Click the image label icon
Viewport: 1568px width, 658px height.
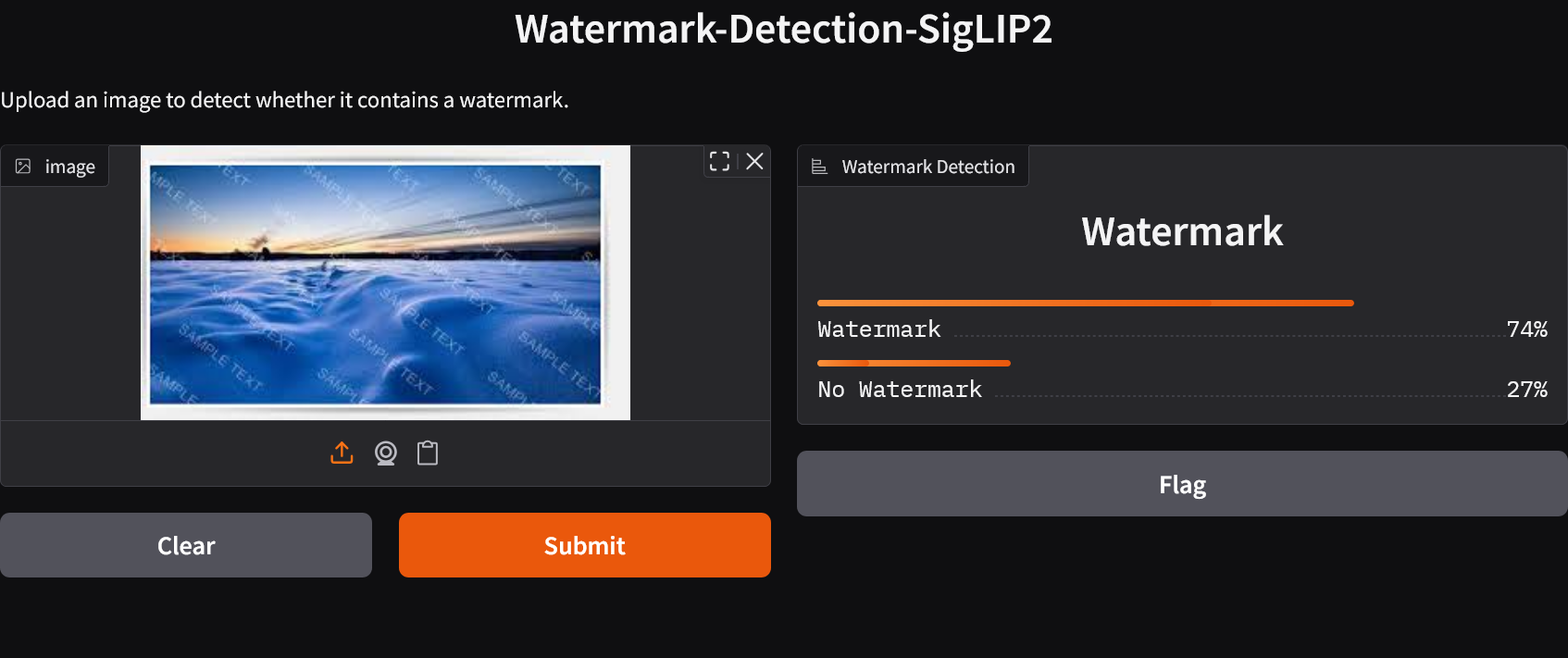(x=23, y=167)
